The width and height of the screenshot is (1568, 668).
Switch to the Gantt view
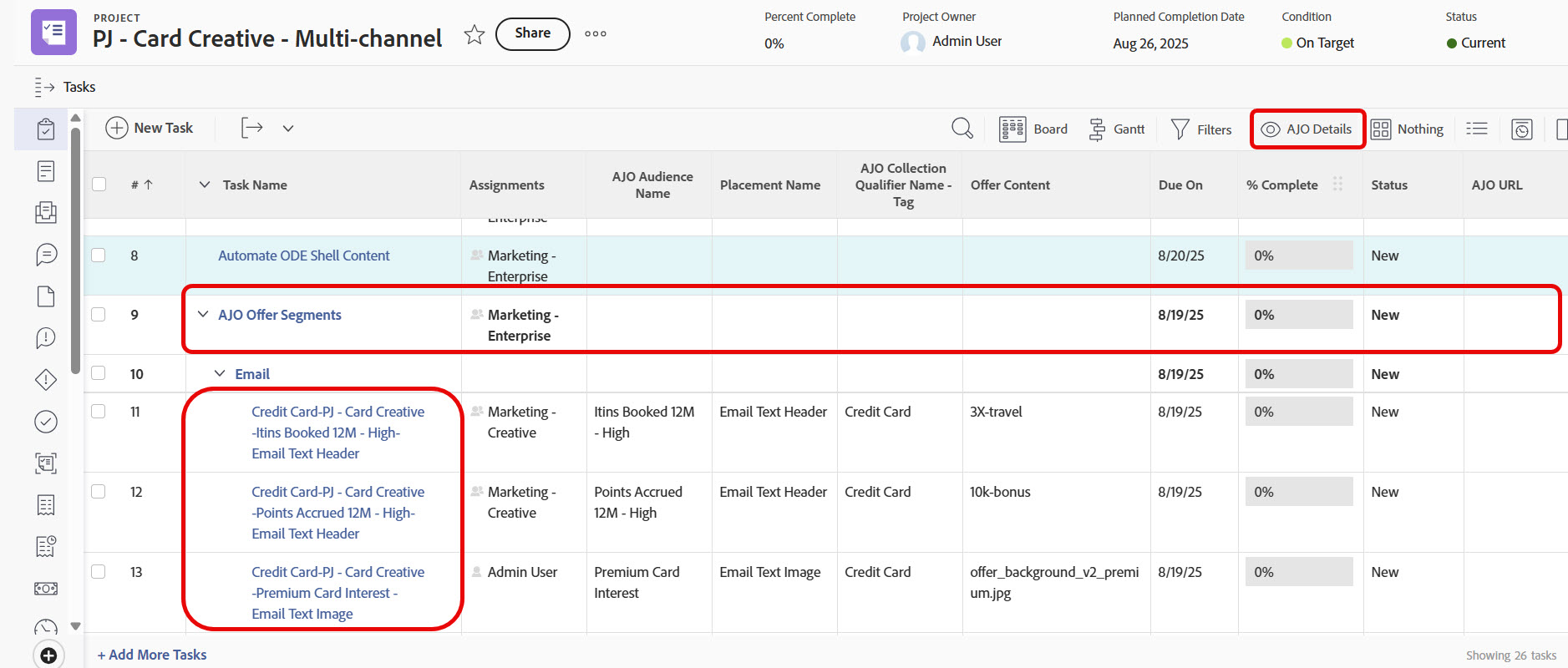pyautogui.click(x=1116, y=129)
